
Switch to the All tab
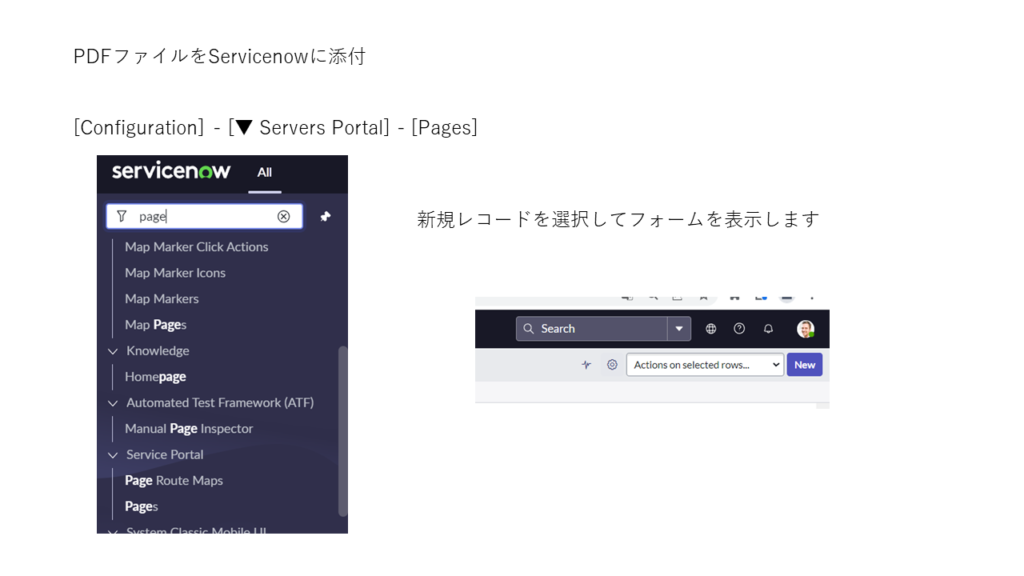coord(264,172)
